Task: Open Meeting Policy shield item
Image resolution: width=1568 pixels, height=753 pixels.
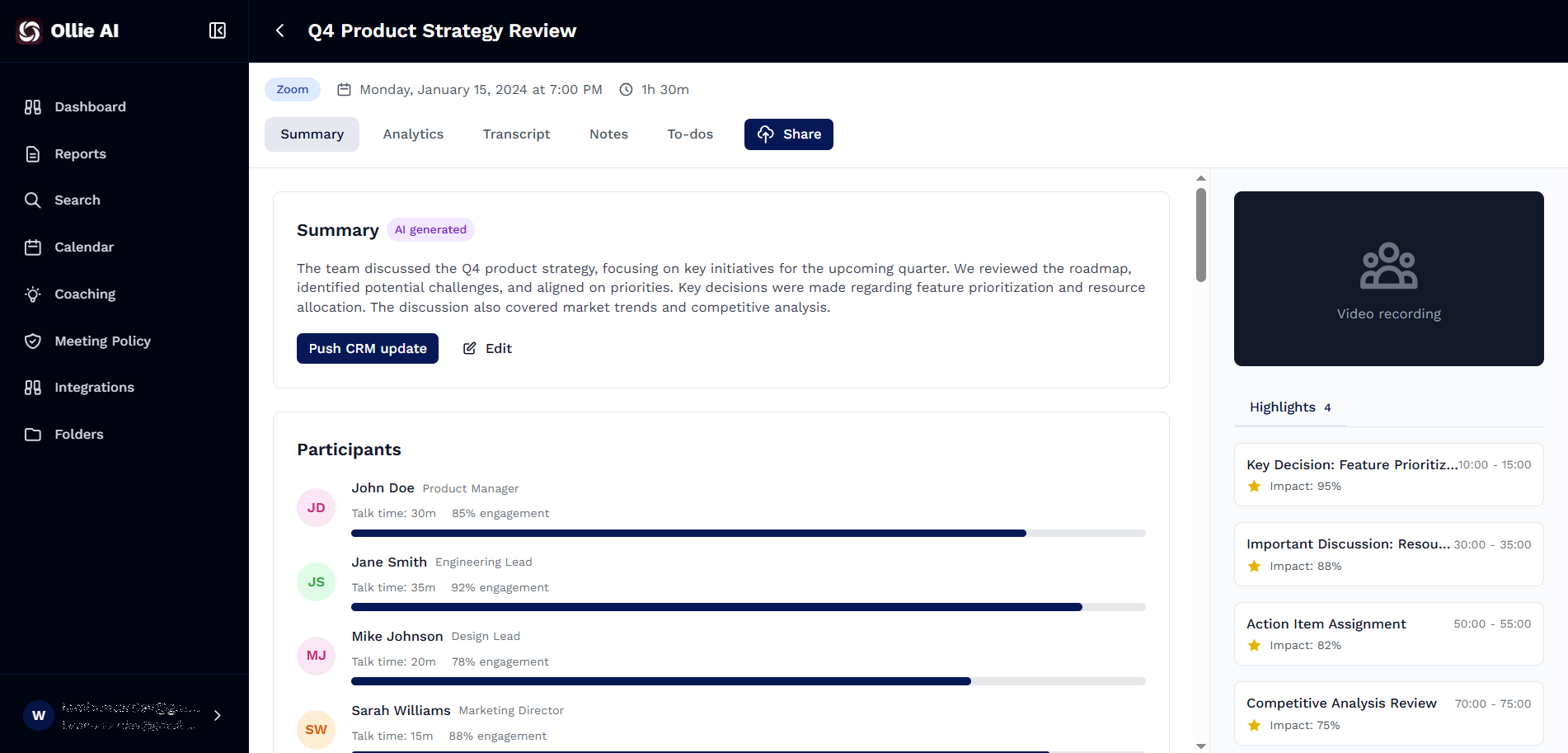Action: tap(33, 341)
